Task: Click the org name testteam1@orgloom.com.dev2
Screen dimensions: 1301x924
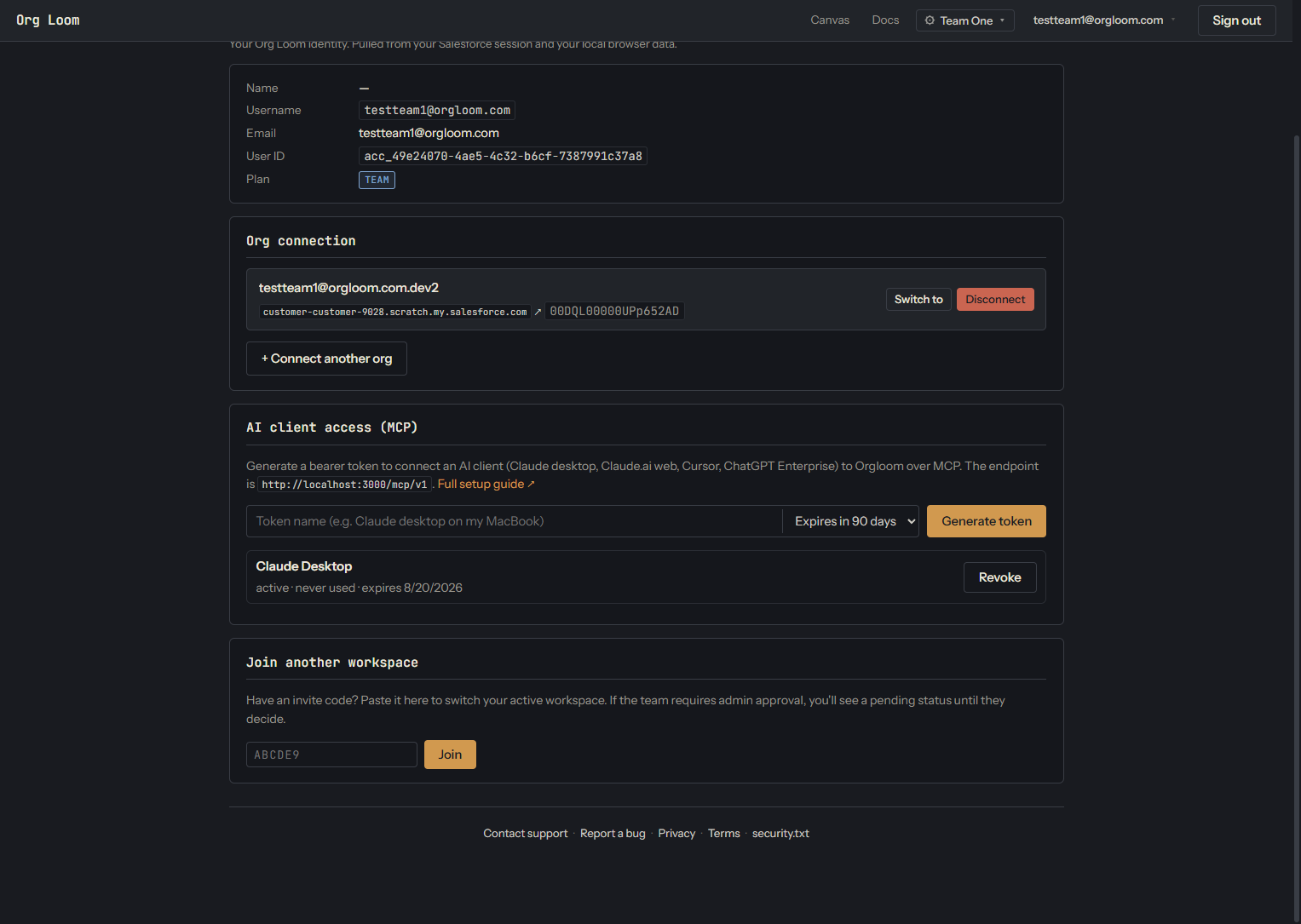Action: pos(348,288)
